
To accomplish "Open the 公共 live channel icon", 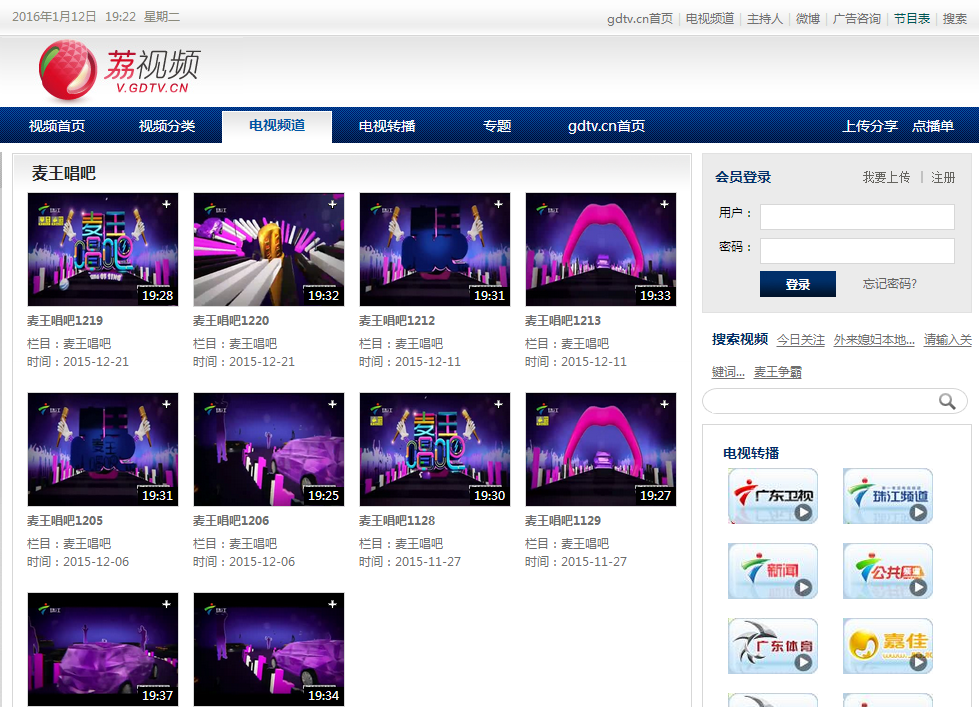I will [888, 571].
